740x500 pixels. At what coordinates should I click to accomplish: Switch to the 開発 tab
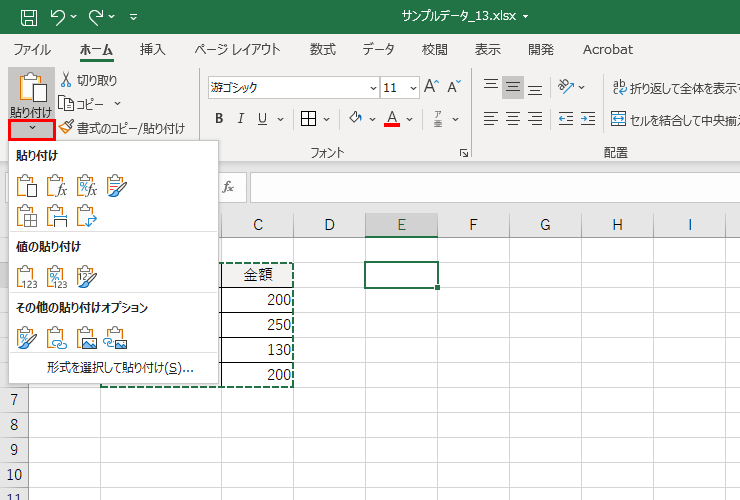541,50
